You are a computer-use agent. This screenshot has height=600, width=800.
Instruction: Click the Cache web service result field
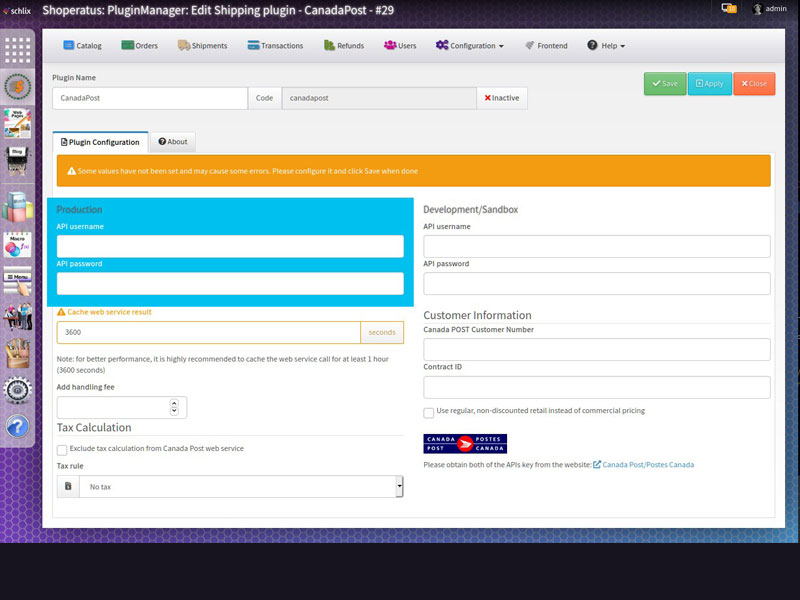tap(209, 332)
